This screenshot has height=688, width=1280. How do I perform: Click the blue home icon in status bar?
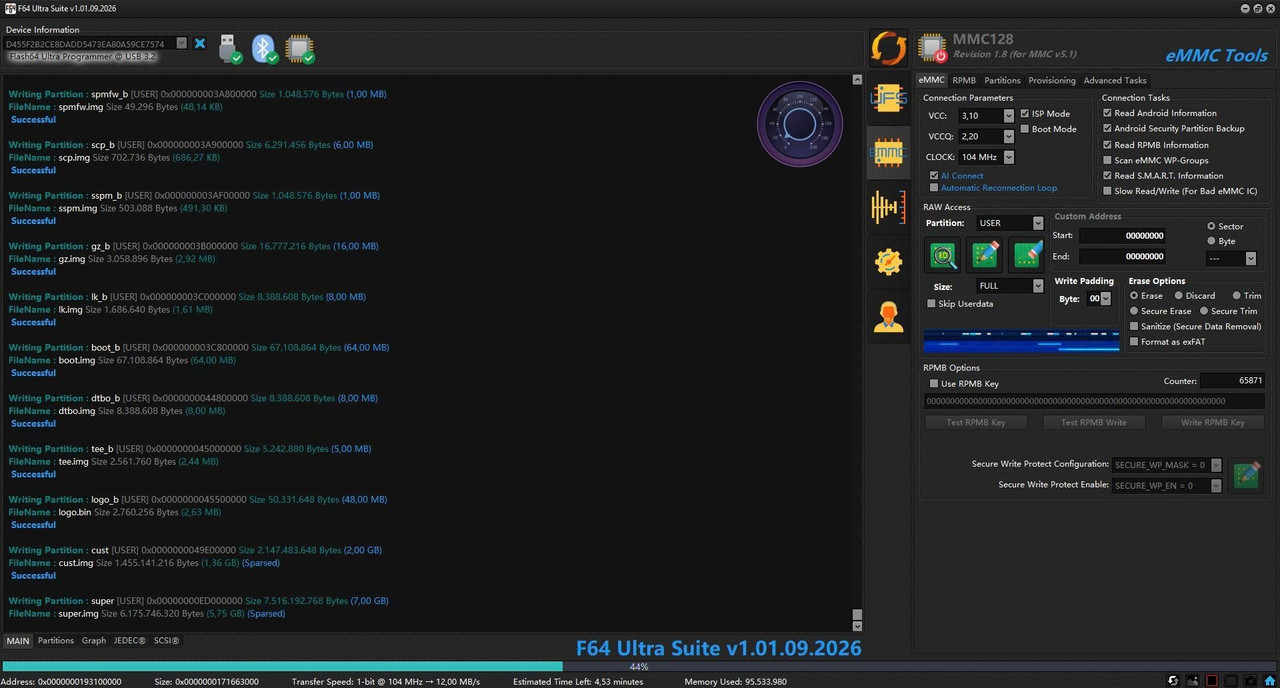[x=1268, y=681]
